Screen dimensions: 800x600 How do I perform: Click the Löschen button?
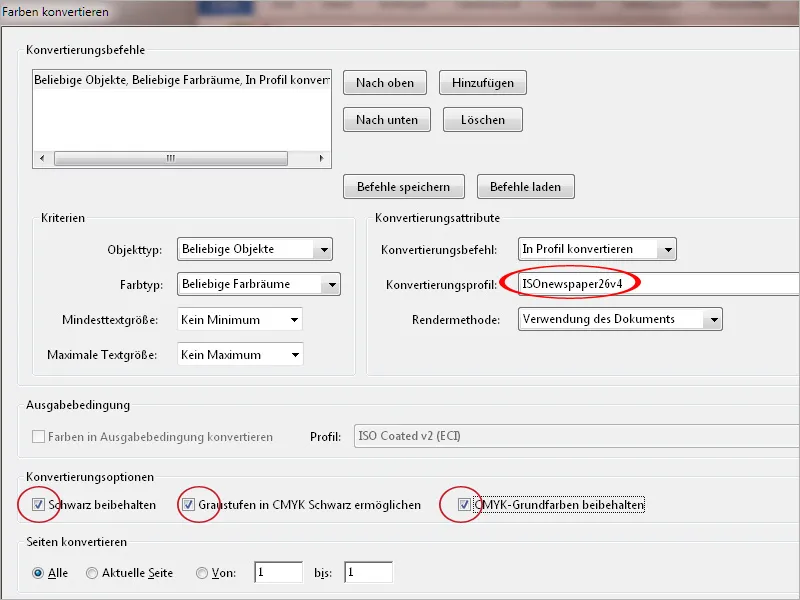483,119
